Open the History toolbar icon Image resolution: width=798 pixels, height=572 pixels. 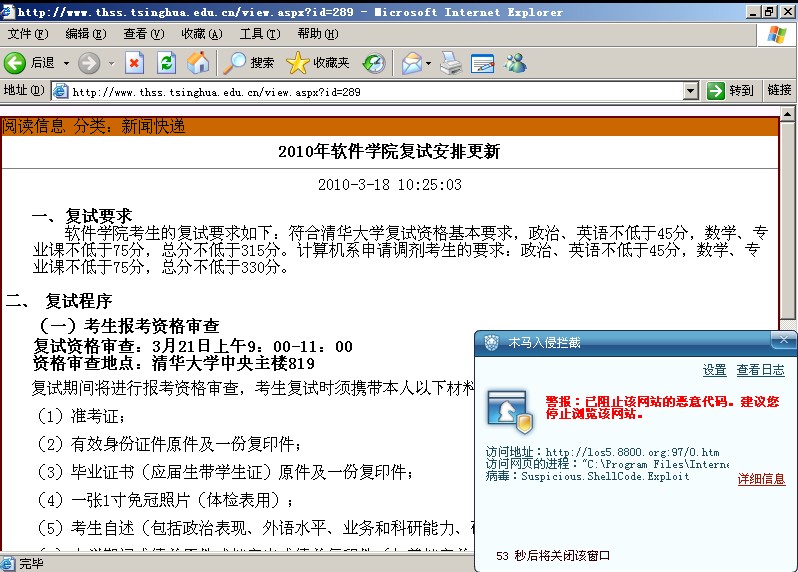pos(373,63)
